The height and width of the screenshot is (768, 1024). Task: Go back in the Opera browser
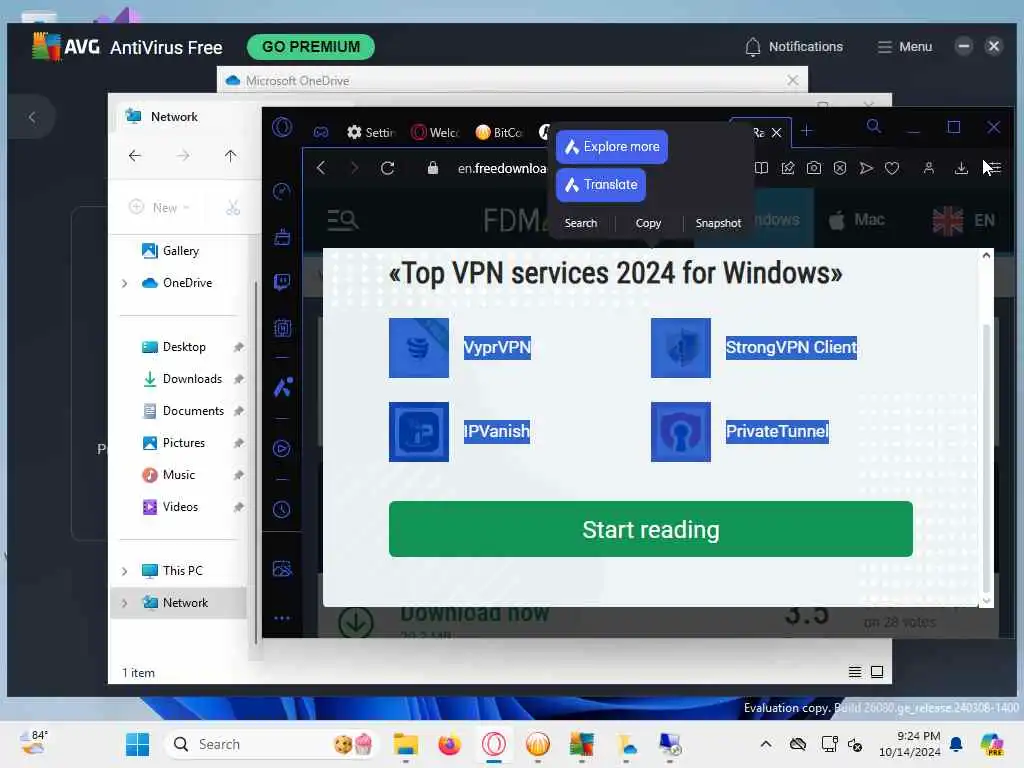point(321,168)
